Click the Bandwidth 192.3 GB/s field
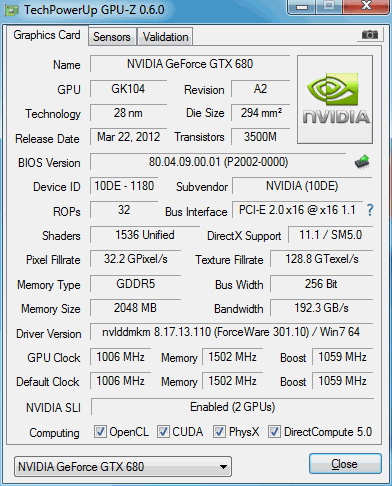Image resolution: width=392 pixels, height=486 pixels. (x=322, y=308)
